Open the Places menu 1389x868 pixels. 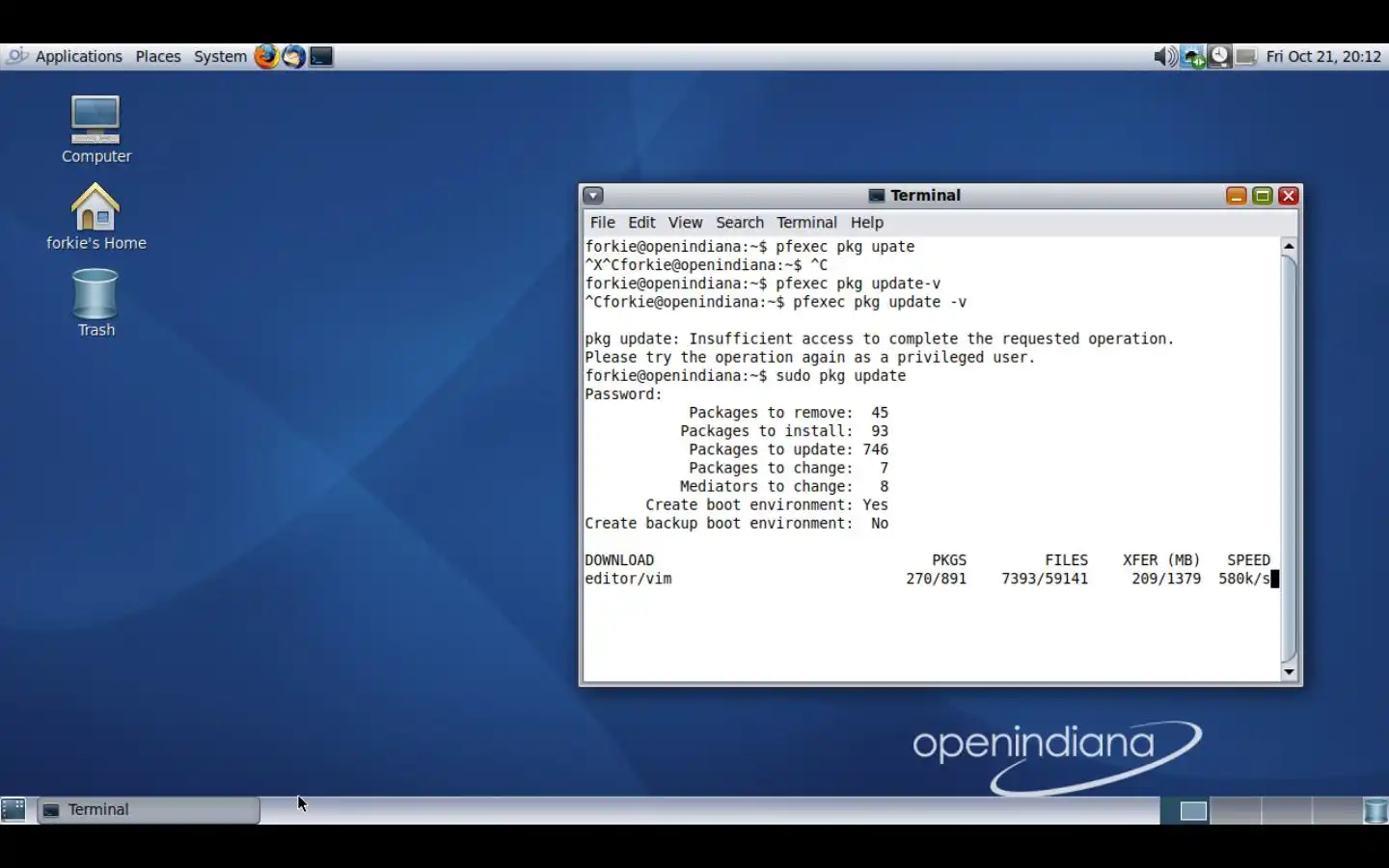point(158,56)
